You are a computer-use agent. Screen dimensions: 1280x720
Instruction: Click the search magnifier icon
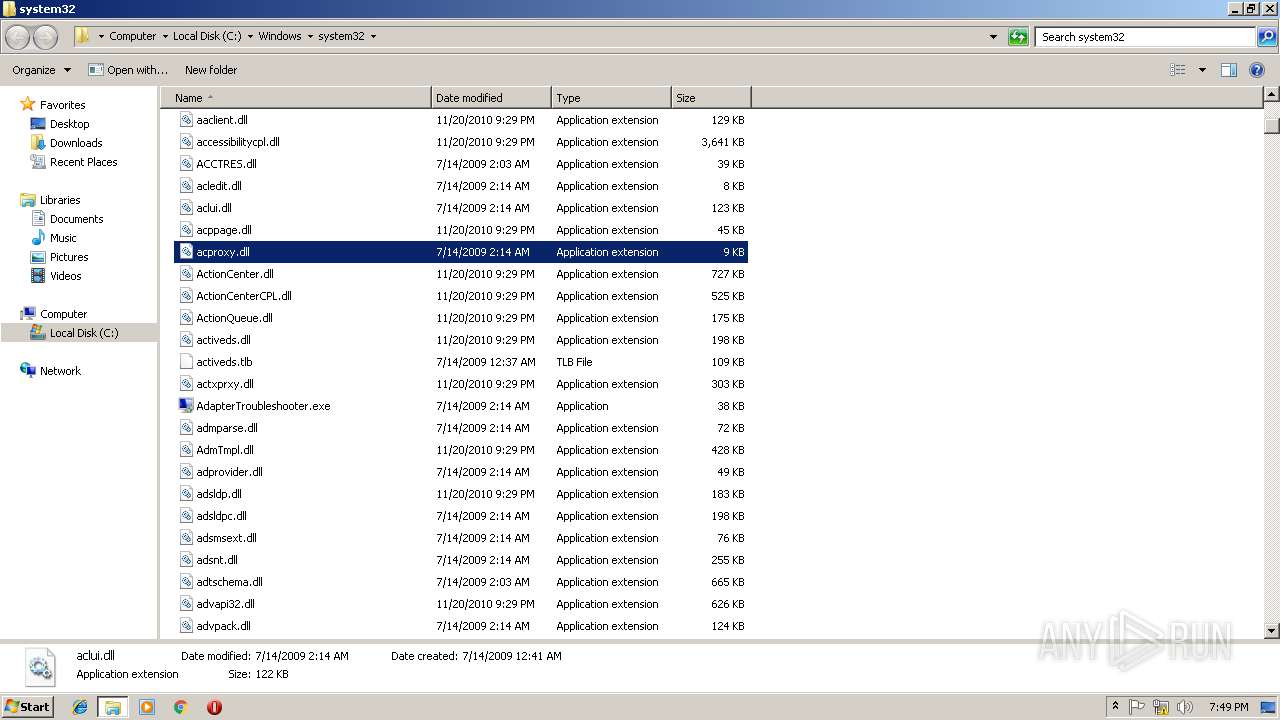(1266, 37)
